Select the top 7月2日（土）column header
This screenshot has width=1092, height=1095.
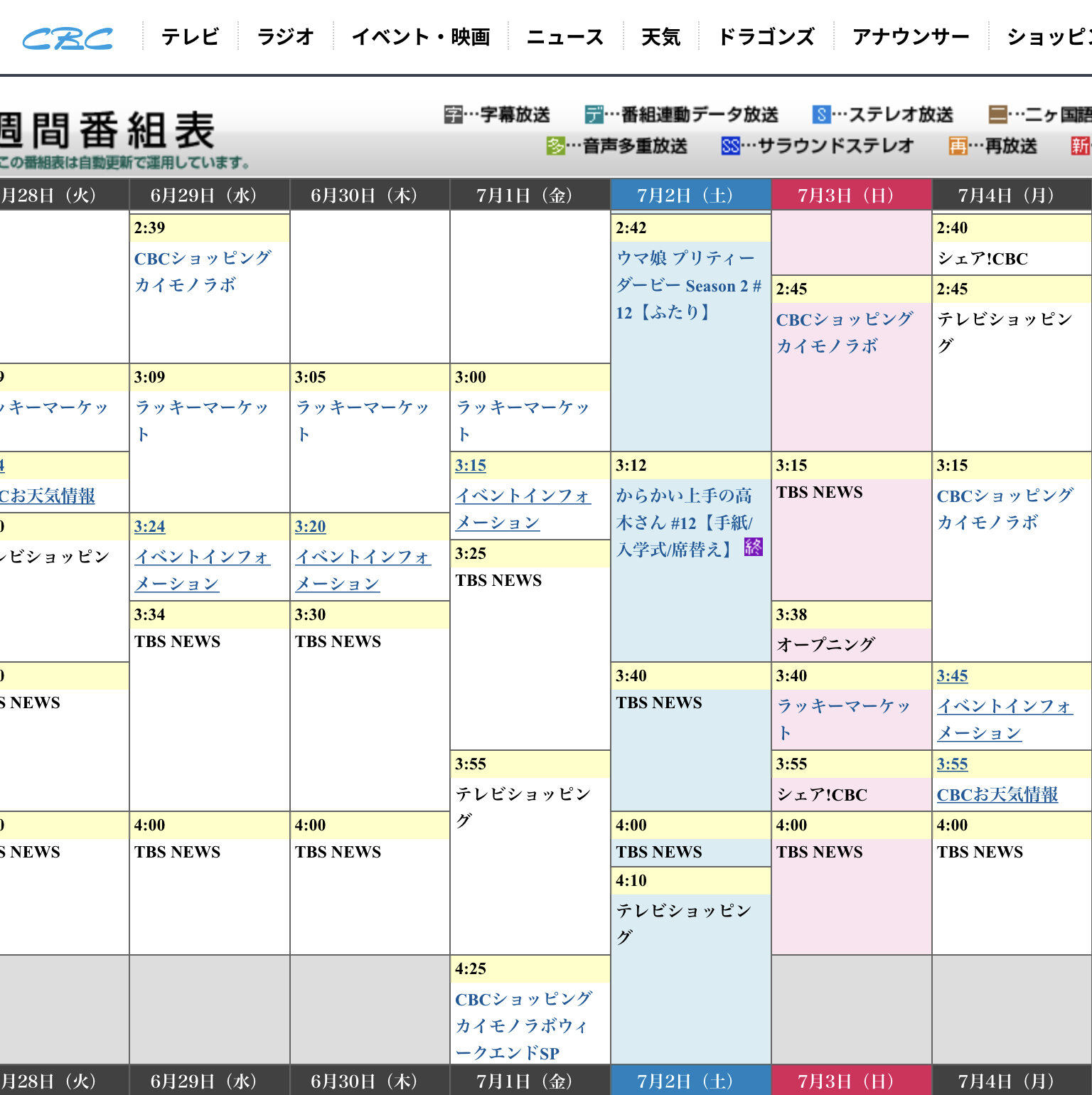(x=691, y=195)
